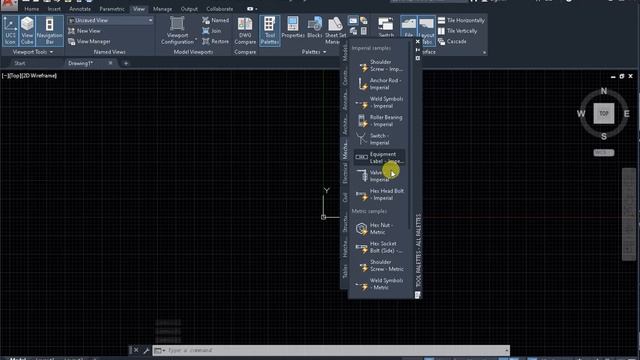640x360 pixels.
Task: Select Switch - Imperial tool
Action: point(380,139)
